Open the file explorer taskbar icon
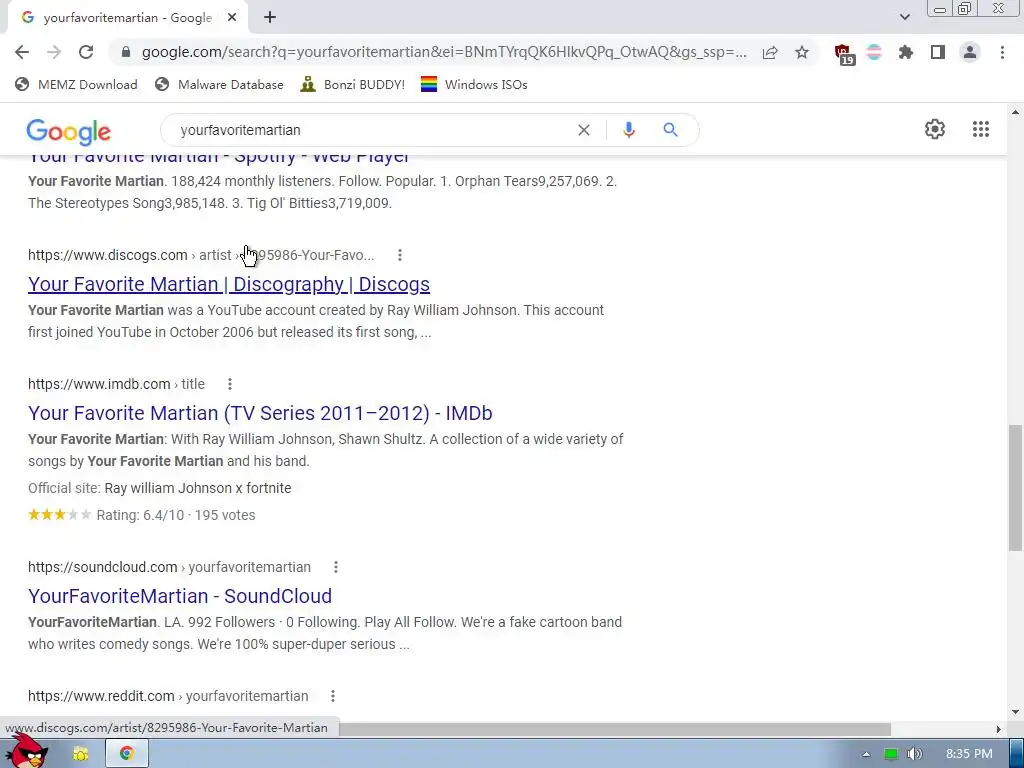1024x768 pixels. click(x=80, y=754)
